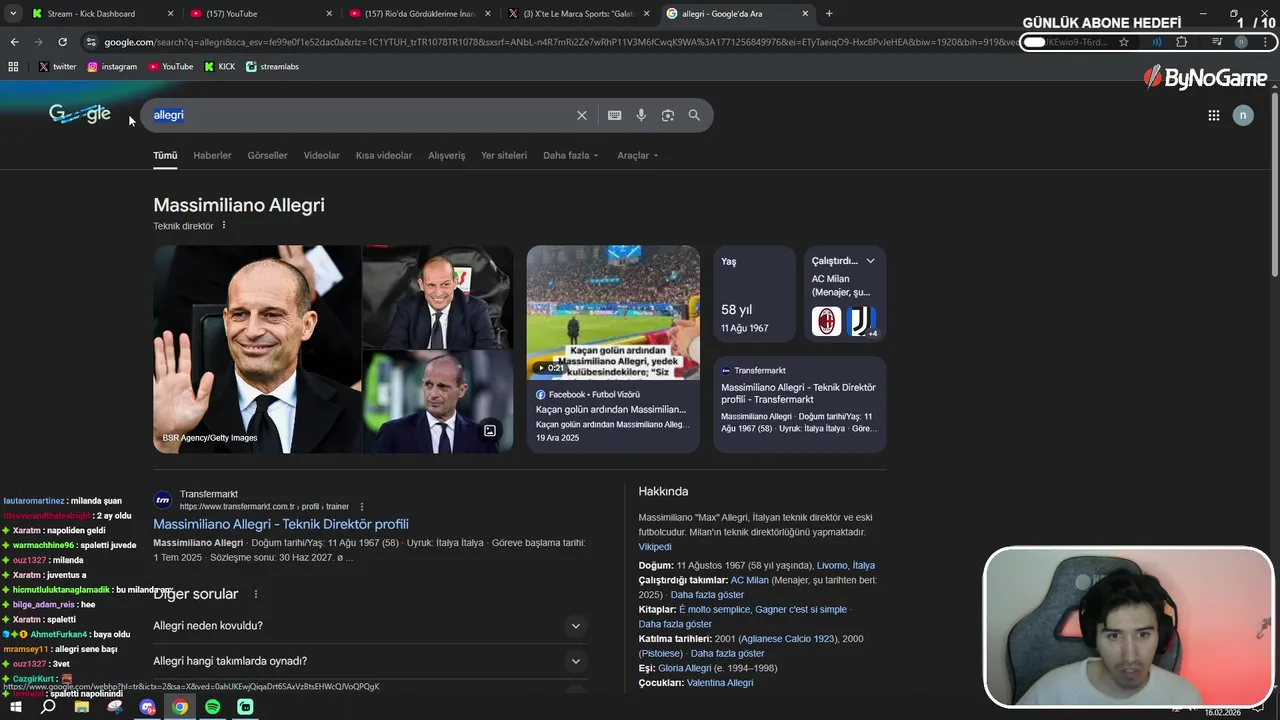1280x720 pixels.
Task: Click AC Milan club logo thumbnail
Action: [x=827, y=321]
